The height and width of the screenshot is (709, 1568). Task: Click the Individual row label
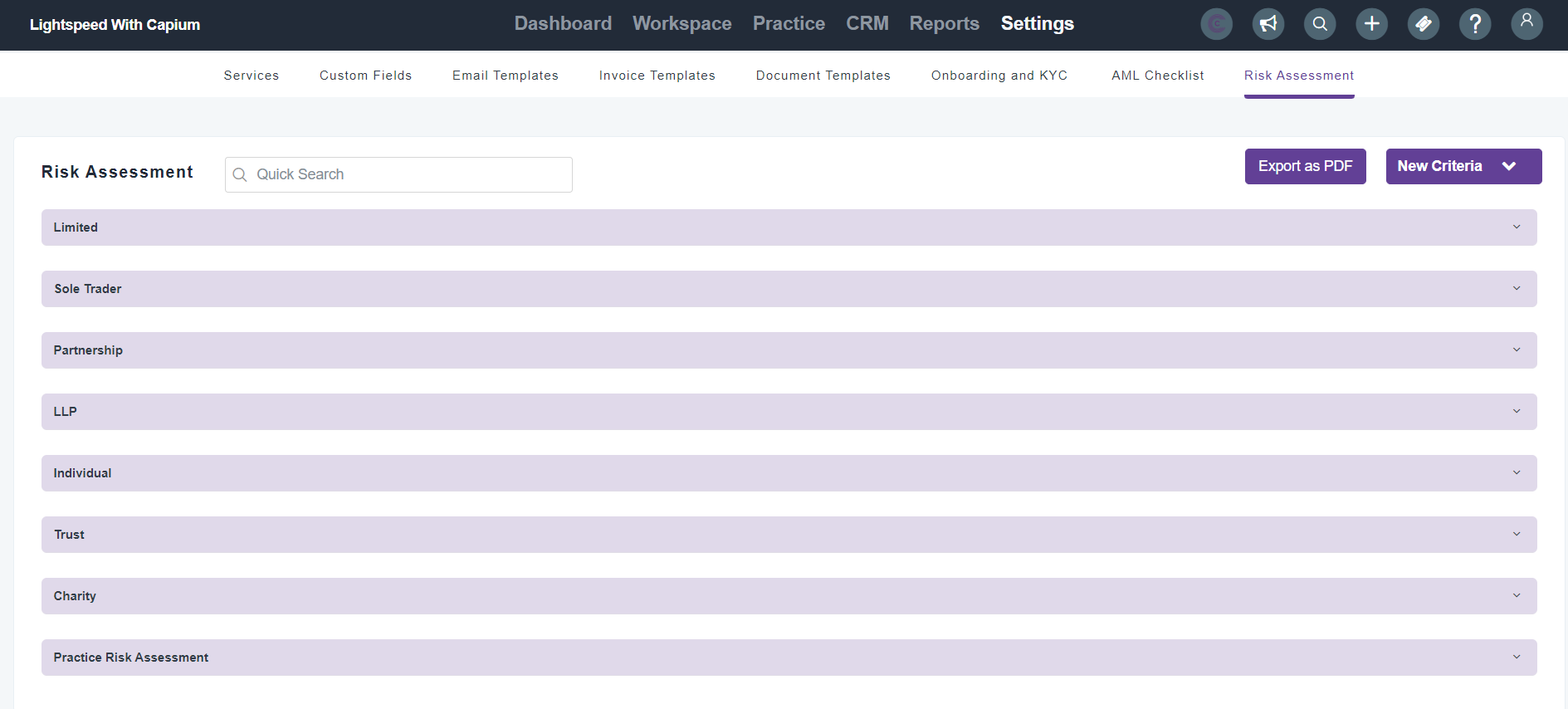[x=82, y=473]
